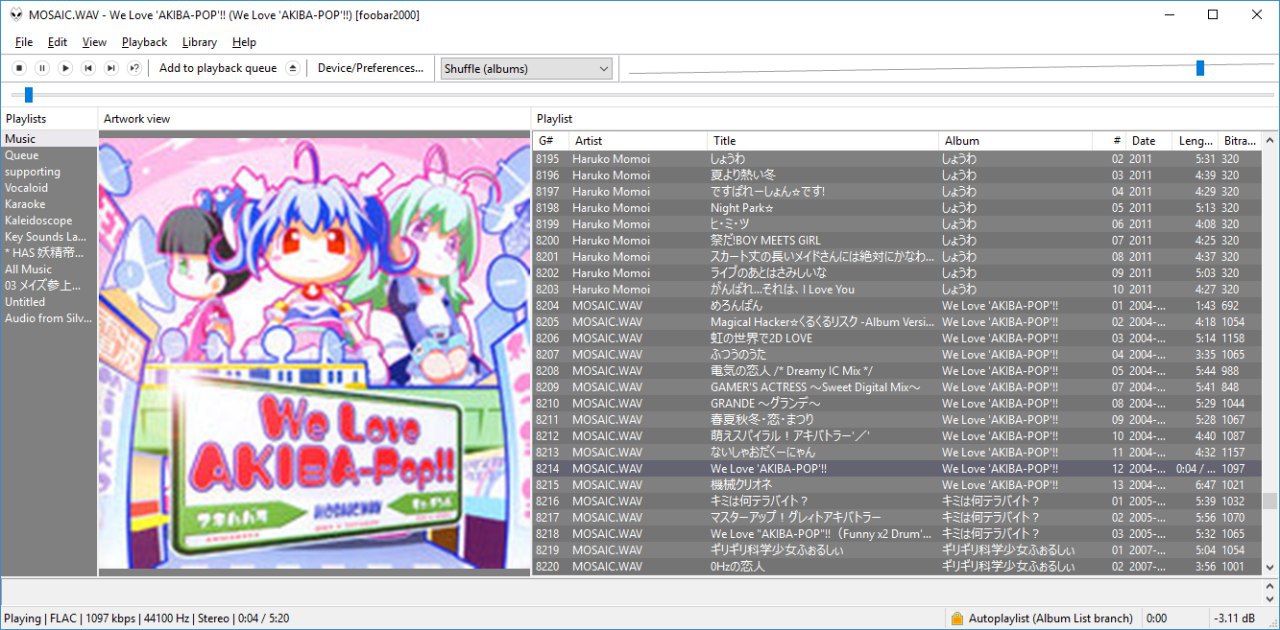1280x630 pixels.
Task: Open the File menu
Action: [x=24, y=42]
